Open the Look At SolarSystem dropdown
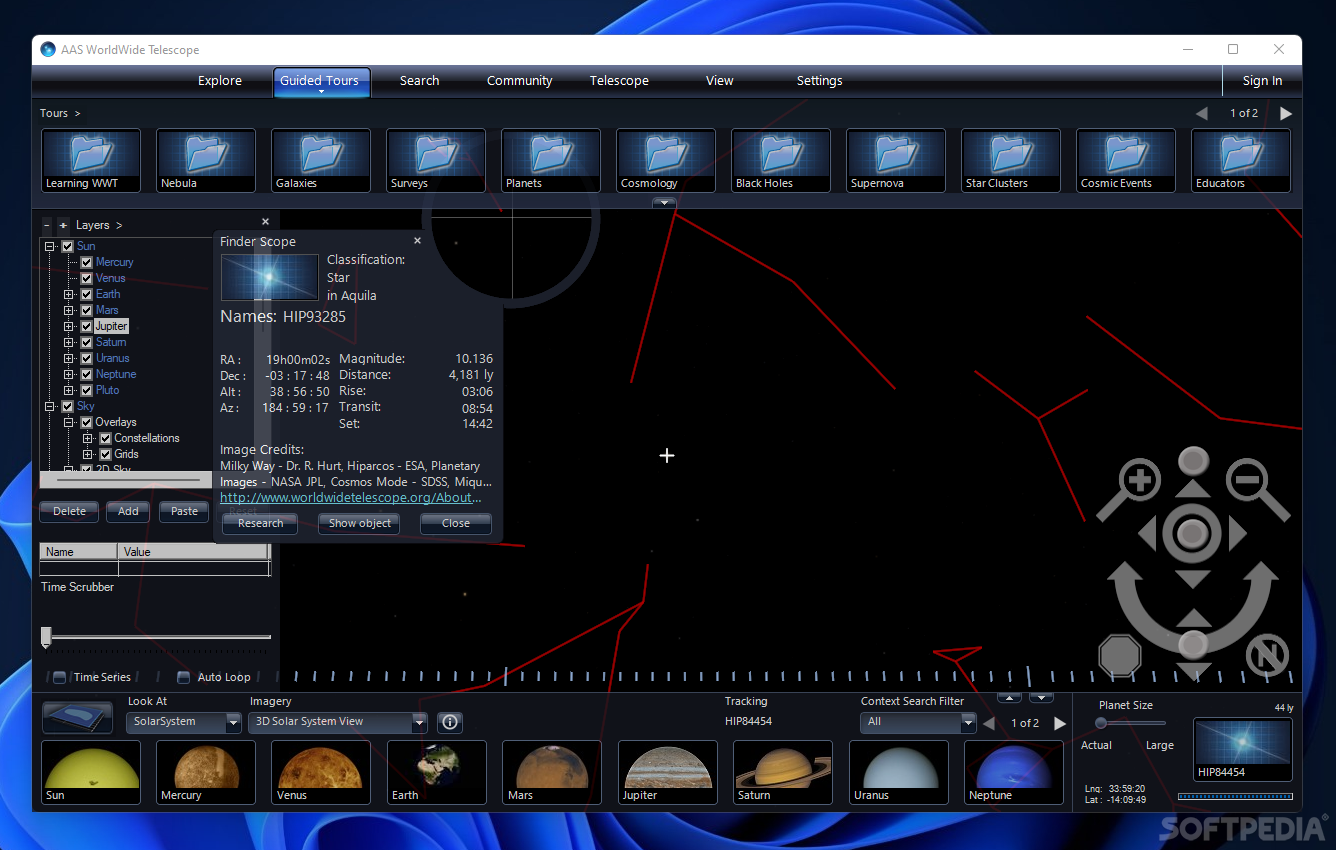 point(184,722)
